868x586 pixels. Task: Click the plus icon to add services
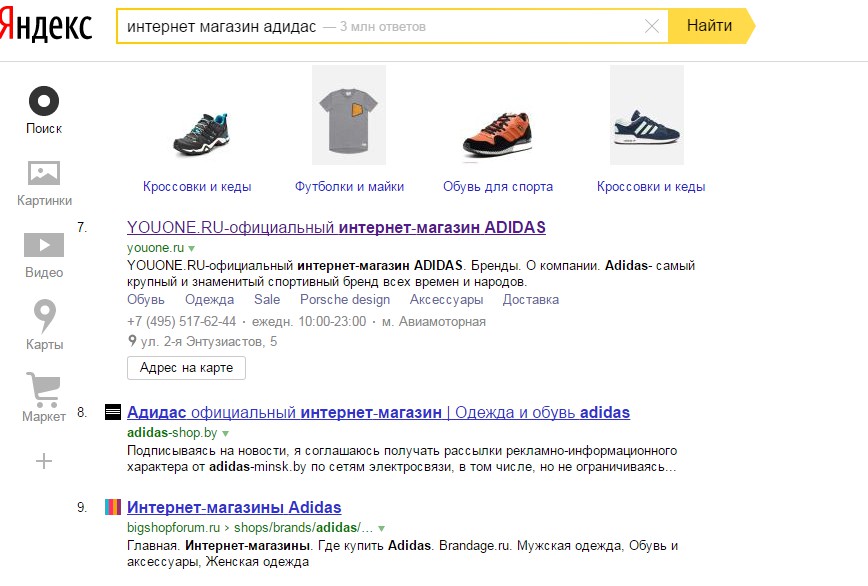[44, 461]
